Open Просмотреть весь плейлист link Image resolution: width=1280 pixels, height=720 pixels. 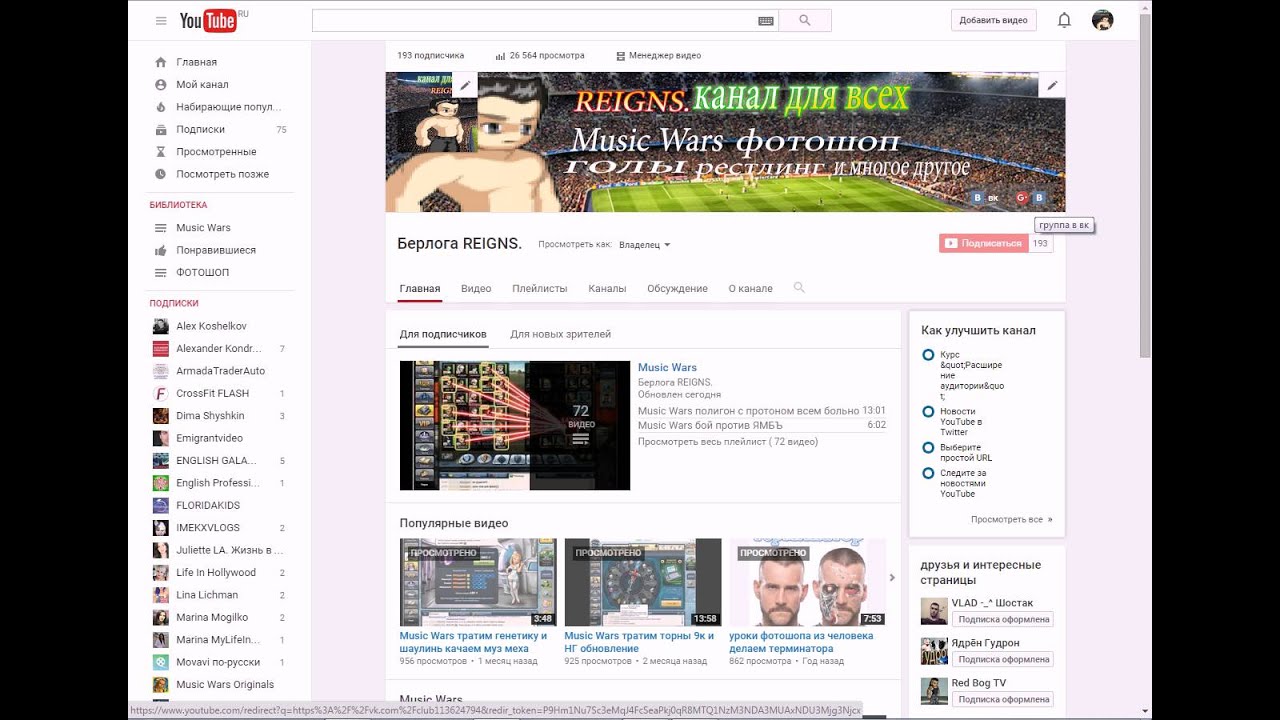tap(728, 441)
